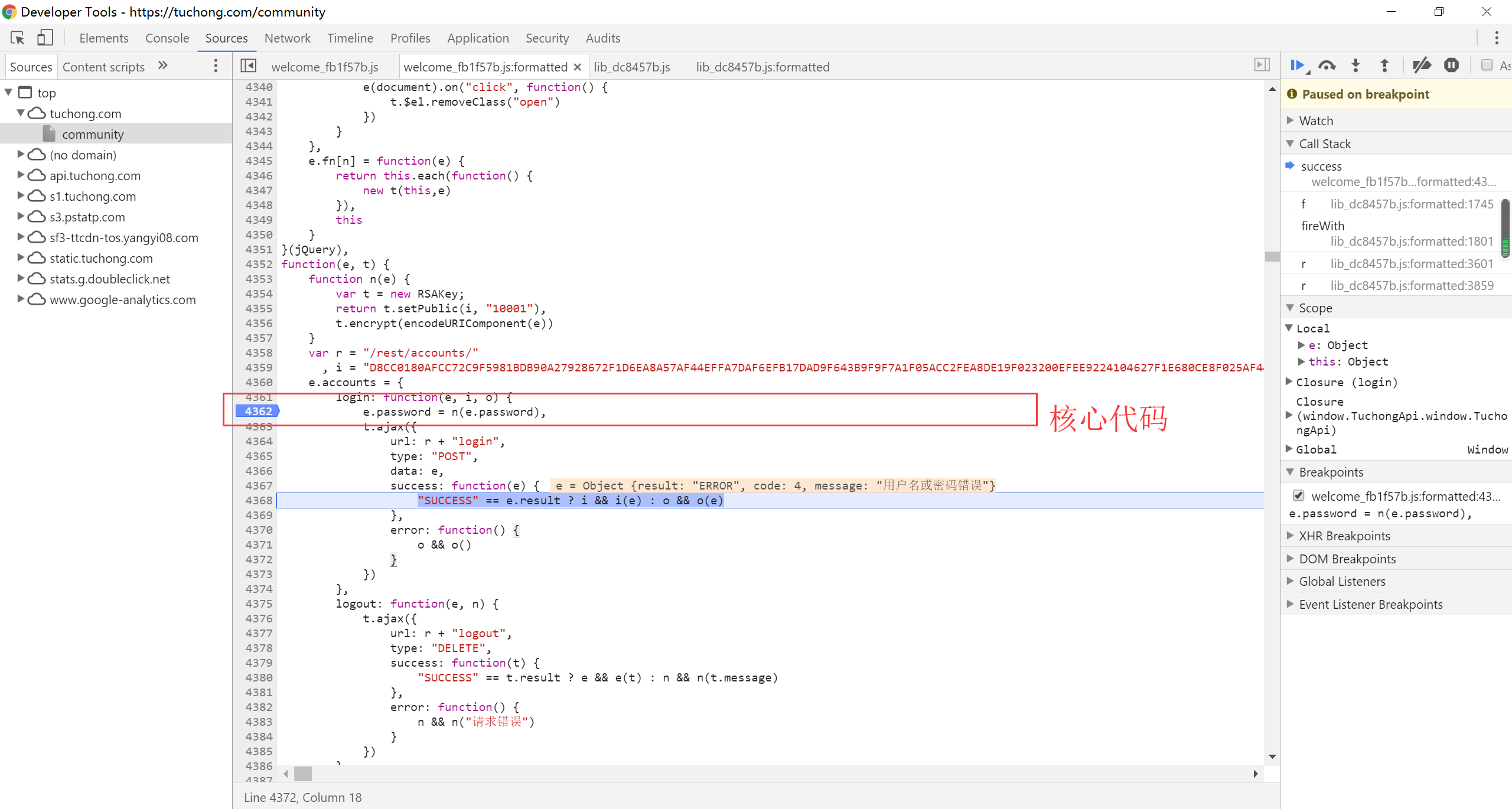The height and width of the screenshot is (809, 1512).
Task: Uncheck the welcome_fb1f57b.js breakpoint checkbox
Action: [1299, 495]
